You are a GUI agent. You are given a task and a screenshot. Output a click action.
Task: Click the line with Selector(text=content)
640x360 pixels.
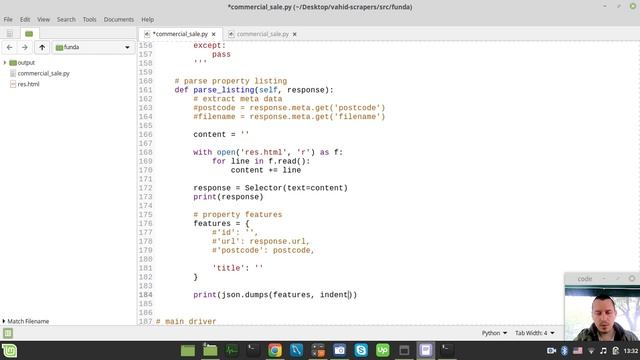pyautogui.click(x=271, y=188)
